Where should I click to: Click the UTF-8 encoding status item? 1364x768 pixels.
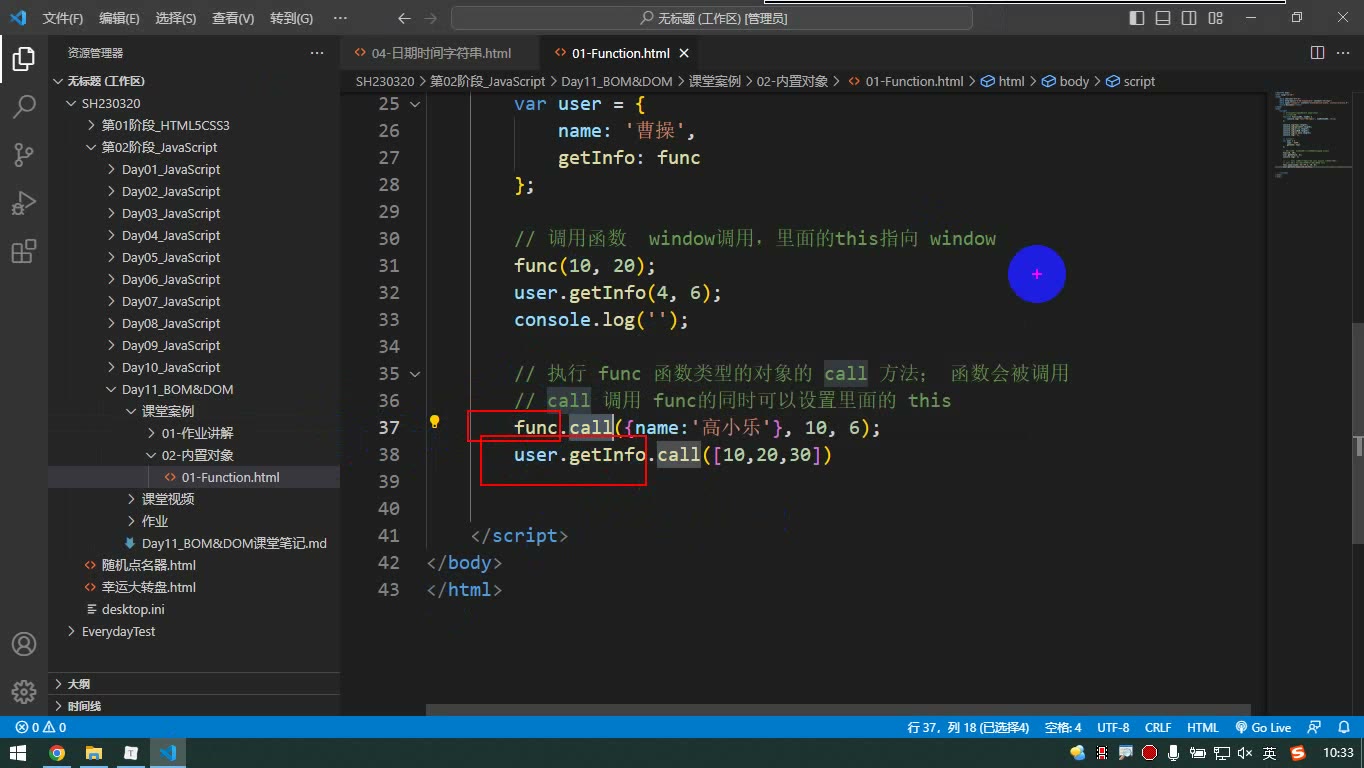(1113, 727)
